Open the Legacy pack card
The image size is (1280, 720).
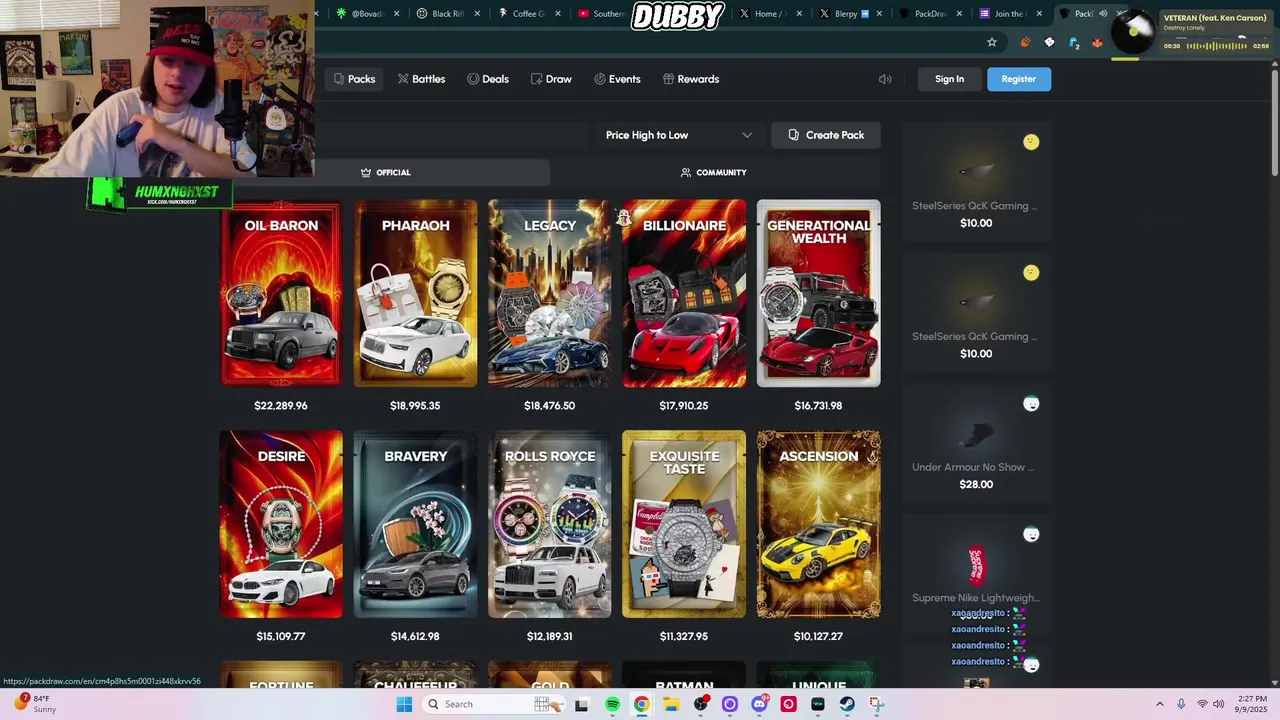pyautogui.click(x=549, y=293)
